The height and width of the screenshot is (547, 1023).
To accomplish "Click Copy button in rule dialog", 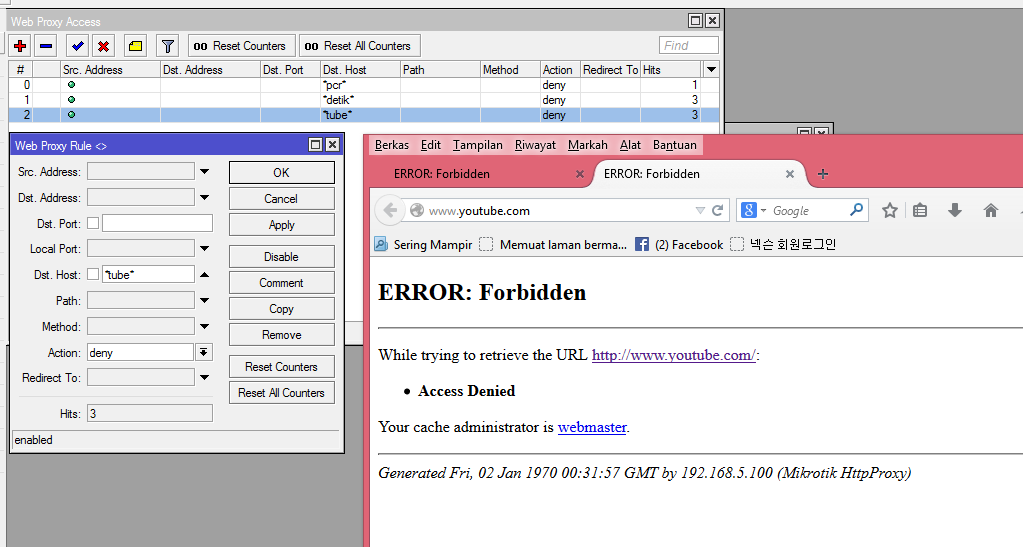I will (281, 309).
